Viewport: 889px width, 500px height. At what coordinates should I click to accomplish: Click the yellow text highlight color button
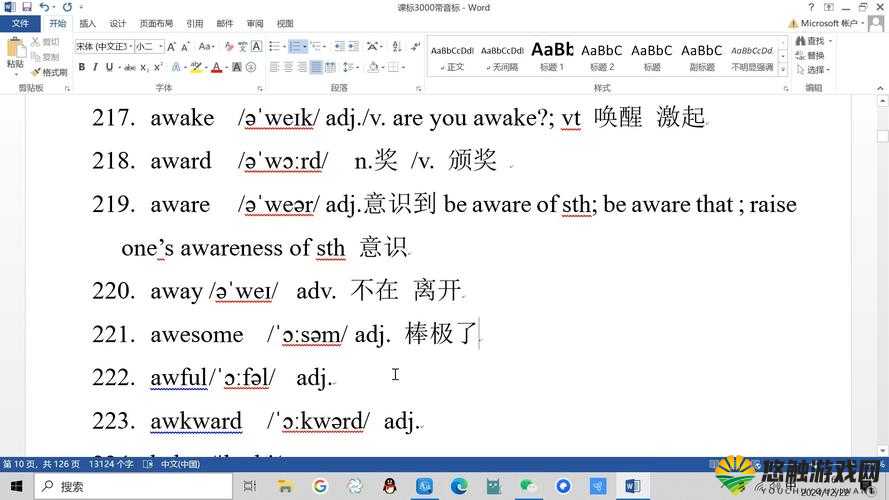196,67
